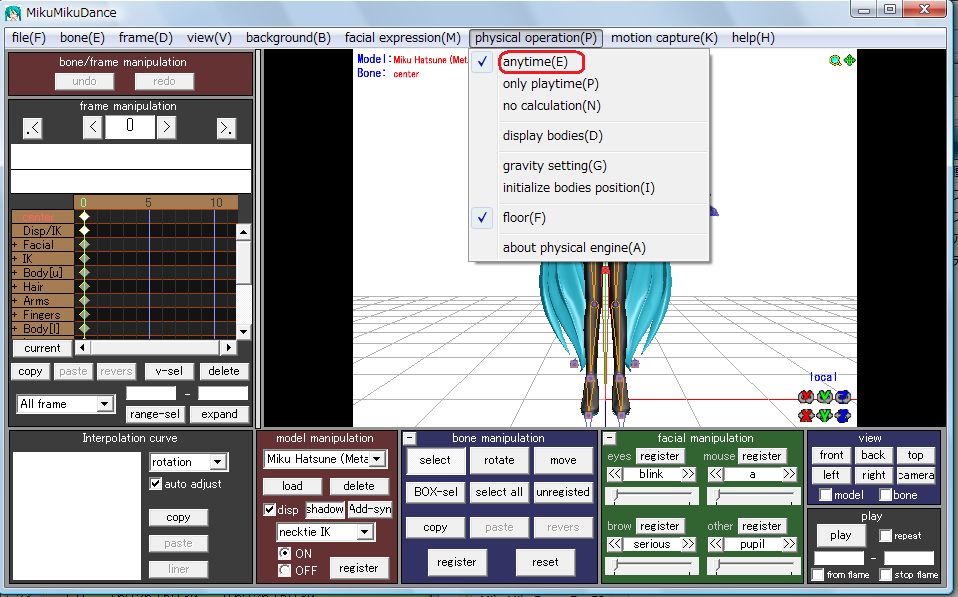
Task: Collapse bone manipulation panel
Action: pyautogui.click(x=410, y=438)
